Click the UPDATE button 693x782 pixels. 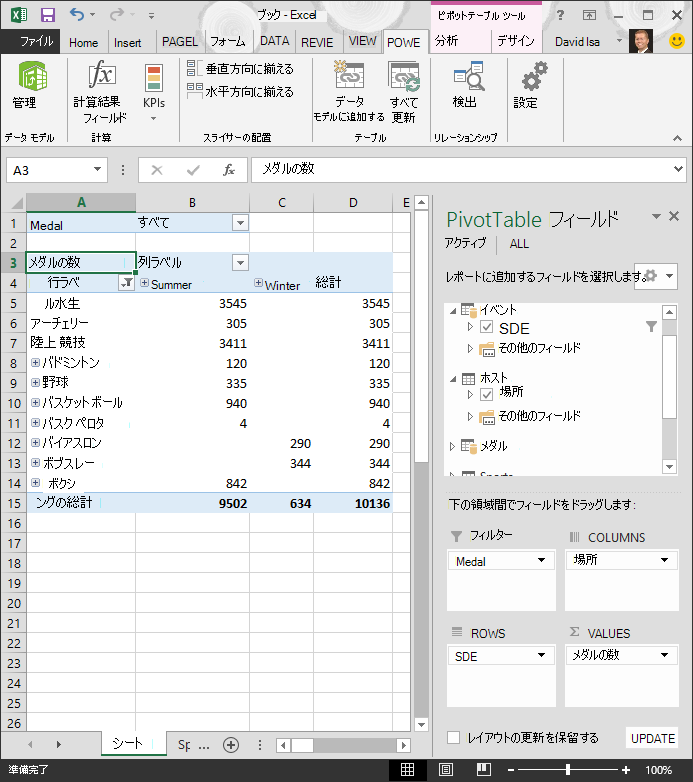[653, 738]
